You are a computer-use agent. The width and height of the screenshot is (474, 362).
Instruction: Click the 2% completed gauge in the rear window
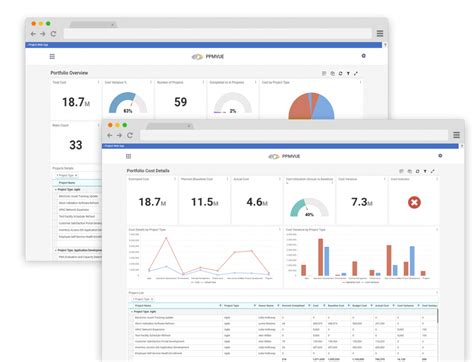click(233, 103)
